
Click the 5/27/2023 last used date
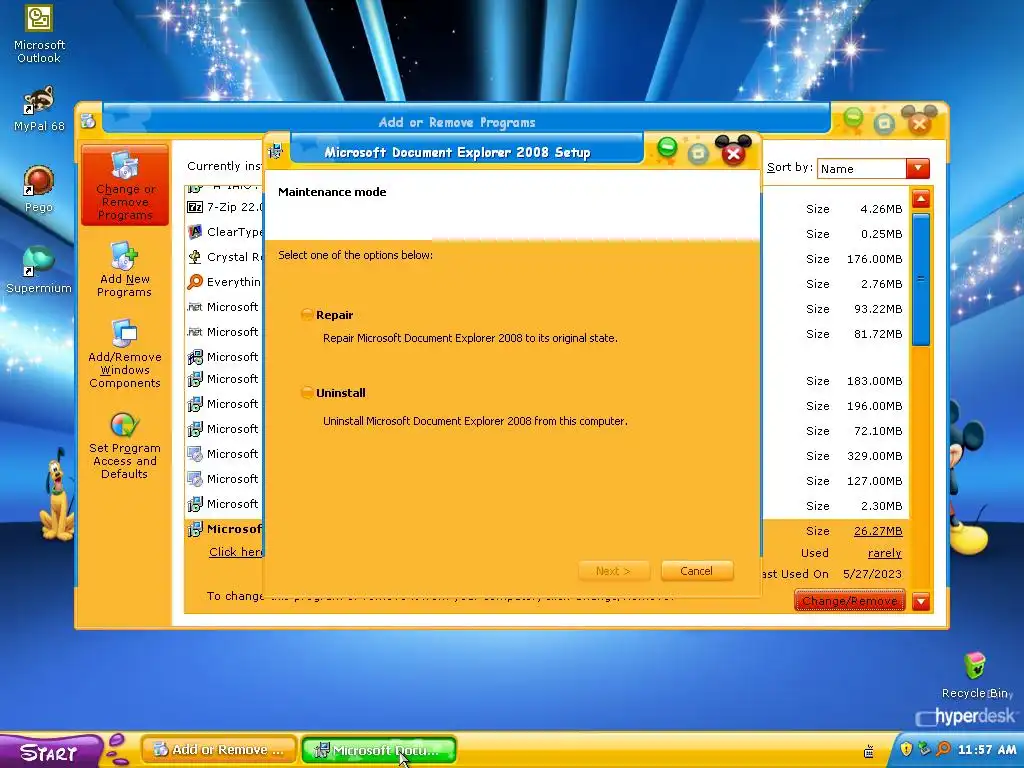pyautogui.click(x=872, y=574)
